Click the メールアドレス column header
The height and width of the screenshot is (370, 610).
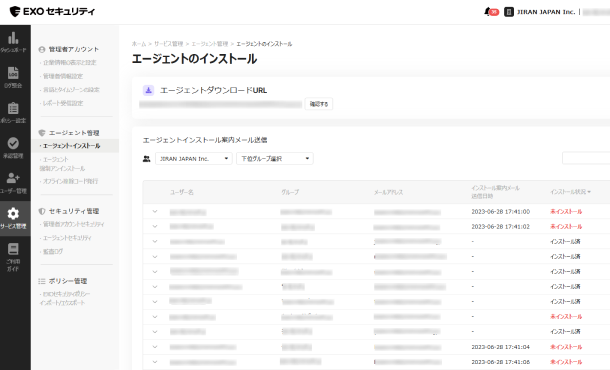pos(388,192)
